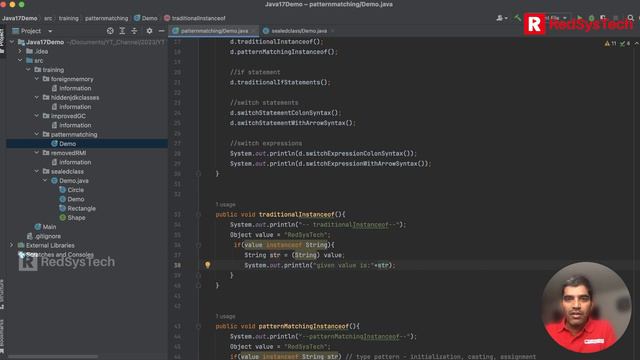Open the user account icon menu
The image size is (640, 360).
click(501, 18)
